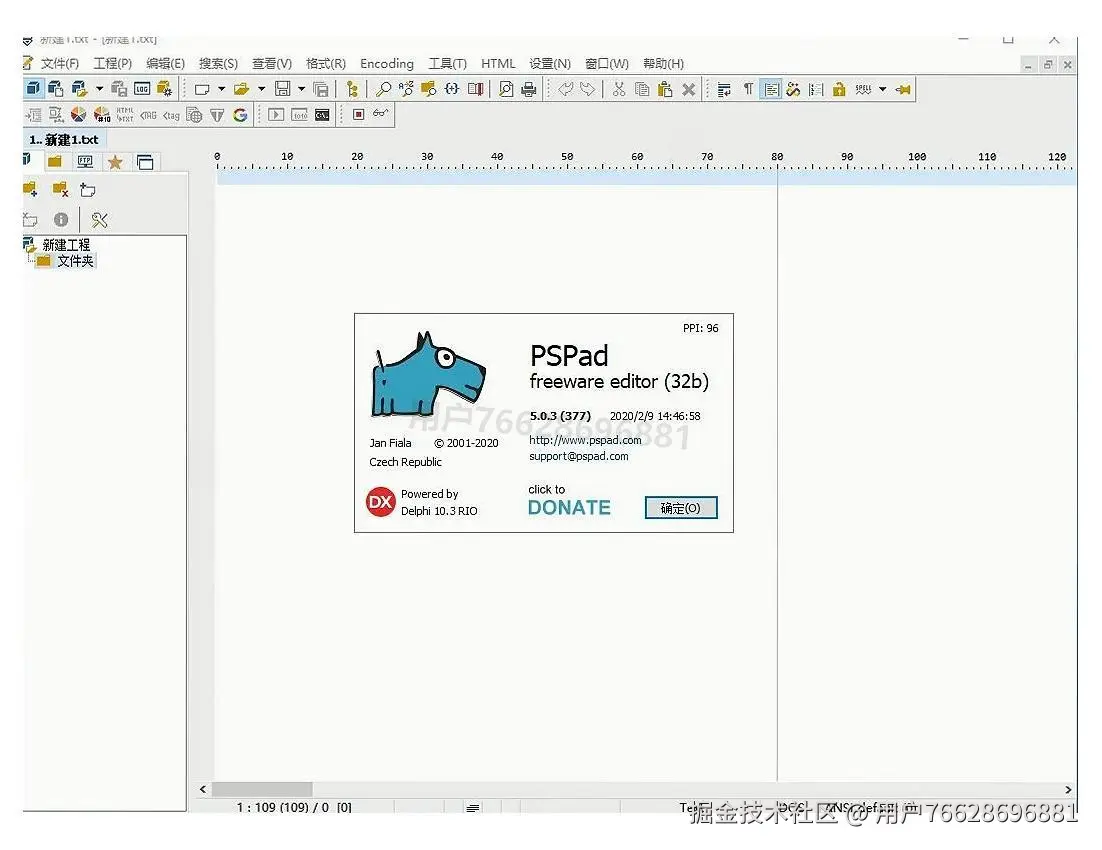Viewport: 1102px width, 850px height.
Task: Click the right arrow of horizontal scrollbar
Action: click(1068, 790)
